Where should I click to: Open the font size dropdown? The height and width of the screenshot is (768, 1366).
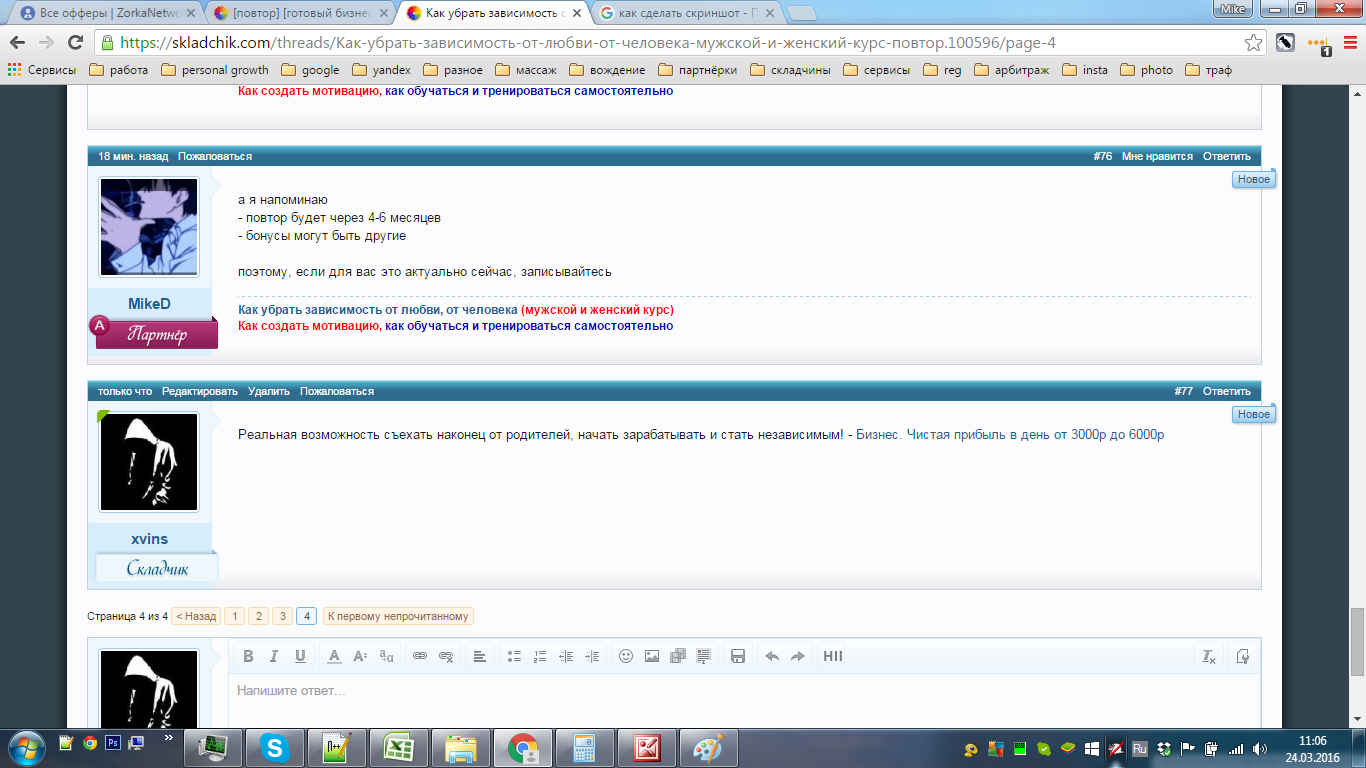tap(360, 656)
